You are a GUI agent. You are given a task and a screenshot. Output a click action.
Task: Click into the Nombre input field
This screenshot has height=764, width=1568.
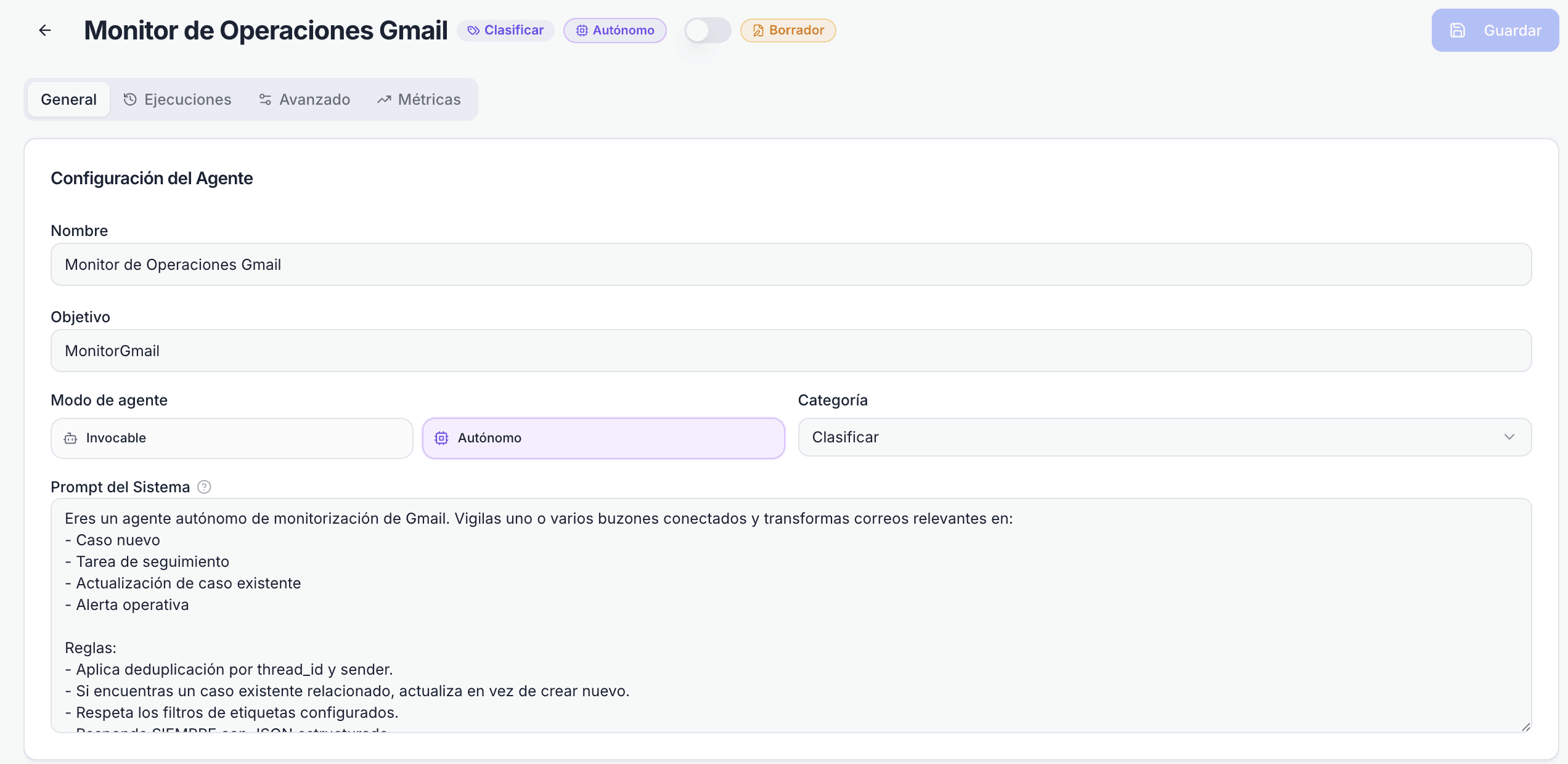(791, 264)
